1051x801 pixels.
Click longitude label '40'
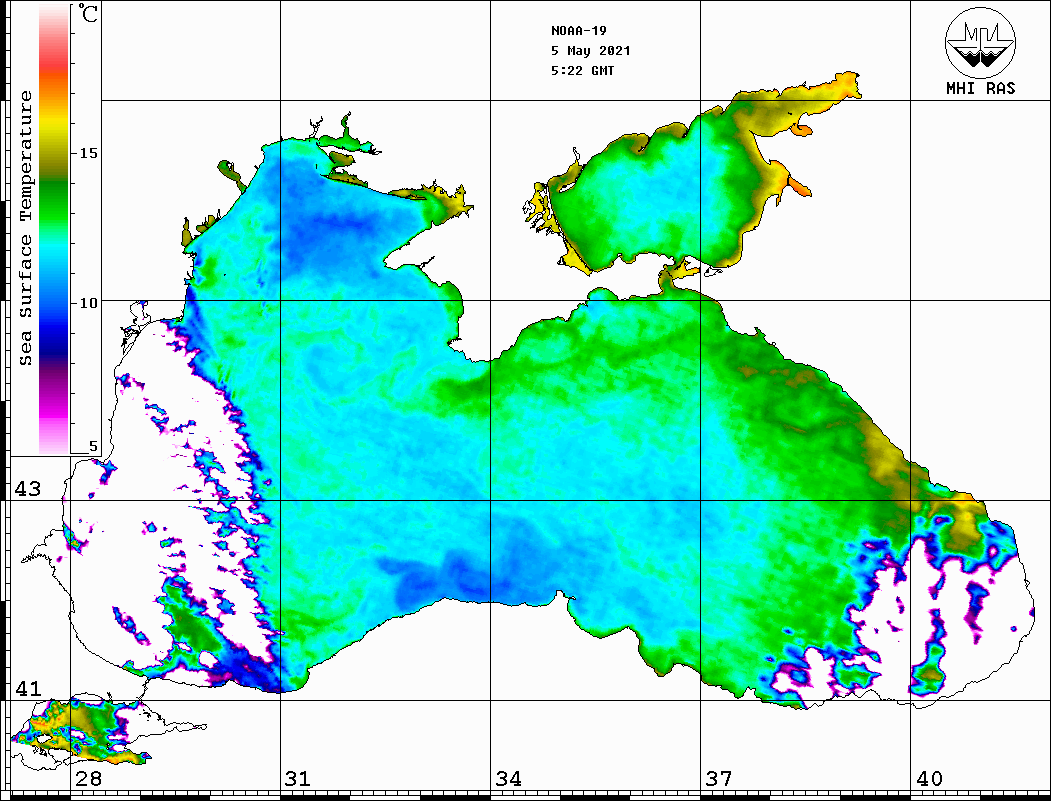pos(929,779)
